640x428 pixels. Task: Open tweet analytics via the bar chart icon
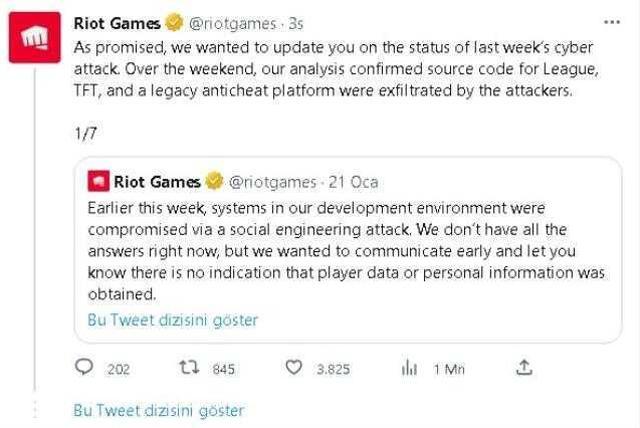[409, 368]
